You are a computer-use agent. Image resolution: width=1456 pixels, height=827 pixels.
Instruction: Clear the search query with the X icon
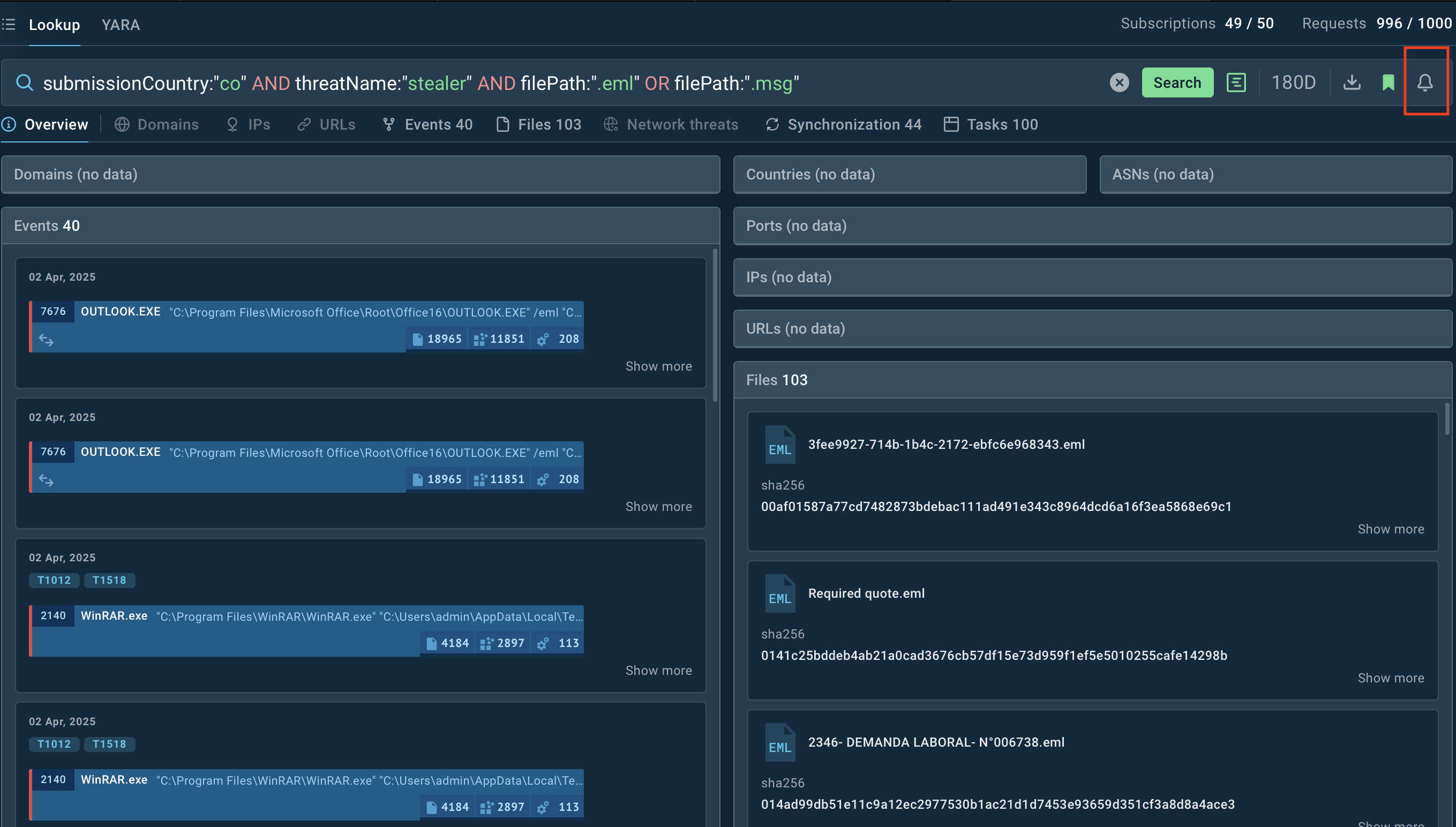[1119, 83]
